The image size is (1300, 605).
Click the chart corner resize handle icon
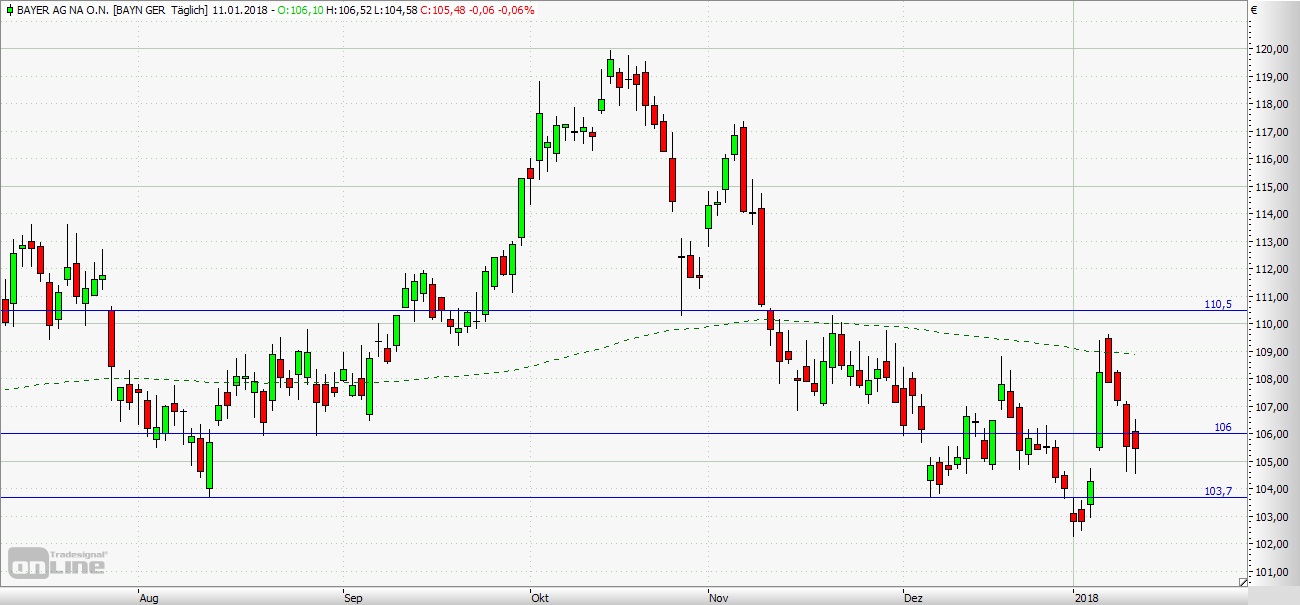pos(1243,582)
